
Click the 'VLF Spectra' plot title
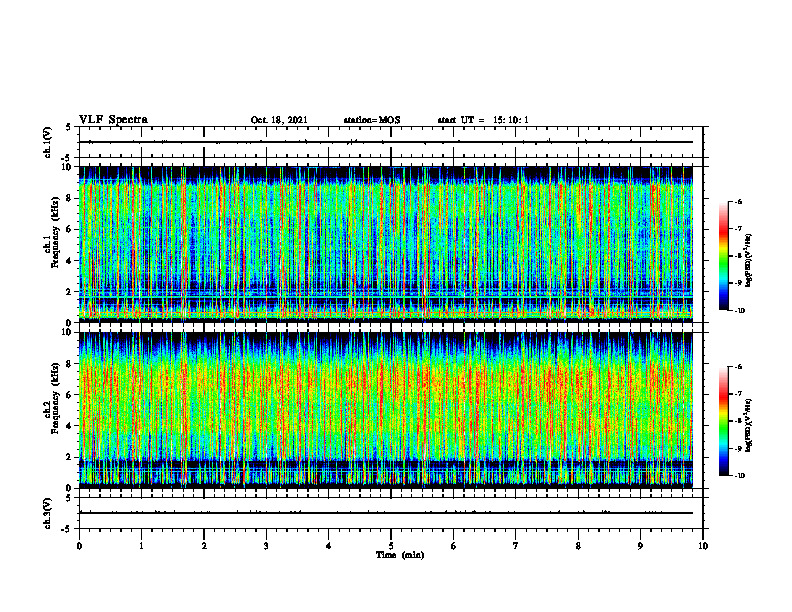pyautogui.click(x=113, y=120)
